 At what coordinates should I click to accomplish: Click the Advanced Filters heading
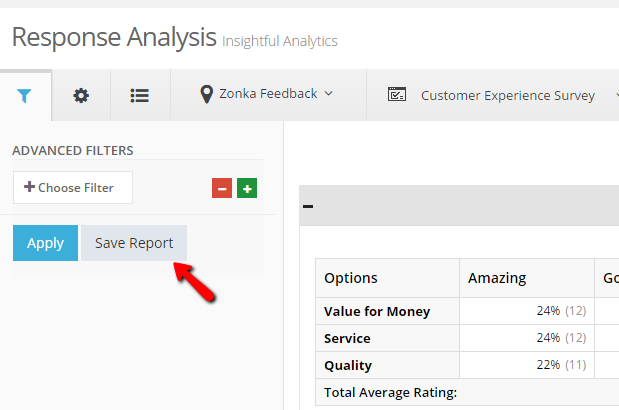pyautogui.click(x=73, y=151)
